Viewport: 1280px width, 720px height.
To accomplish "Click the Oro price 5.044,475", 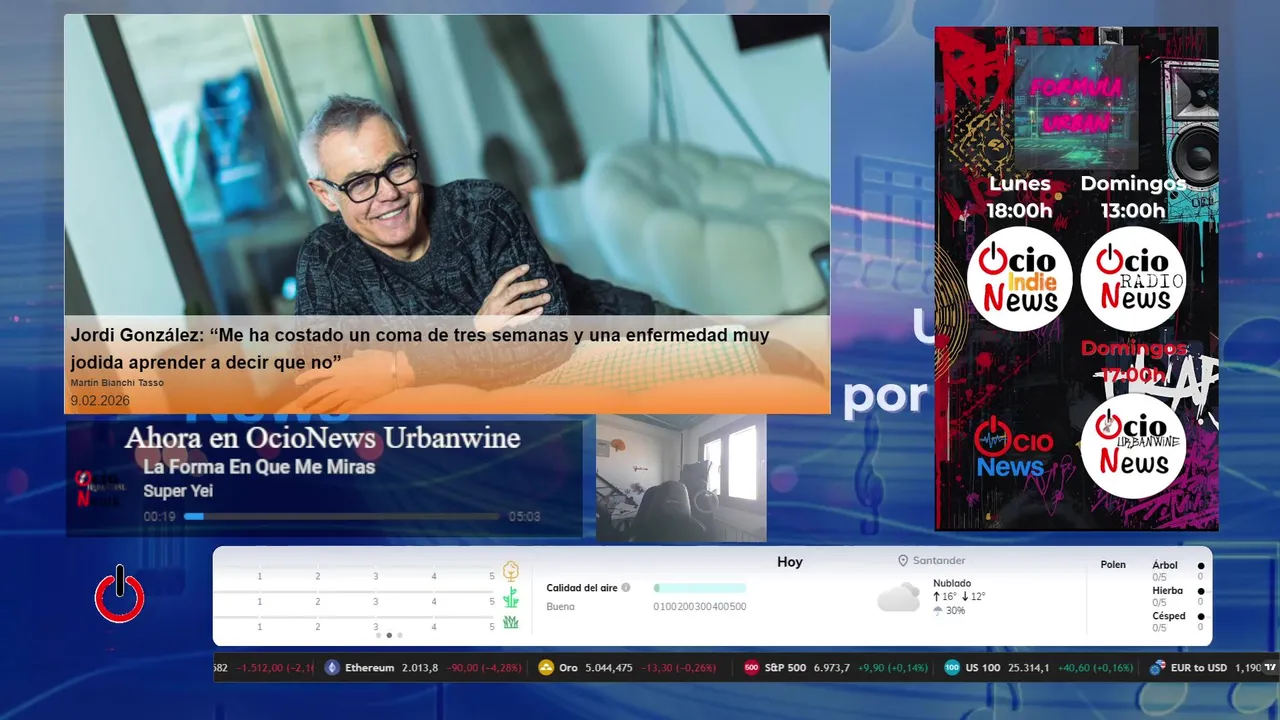I will click(608, 668).
